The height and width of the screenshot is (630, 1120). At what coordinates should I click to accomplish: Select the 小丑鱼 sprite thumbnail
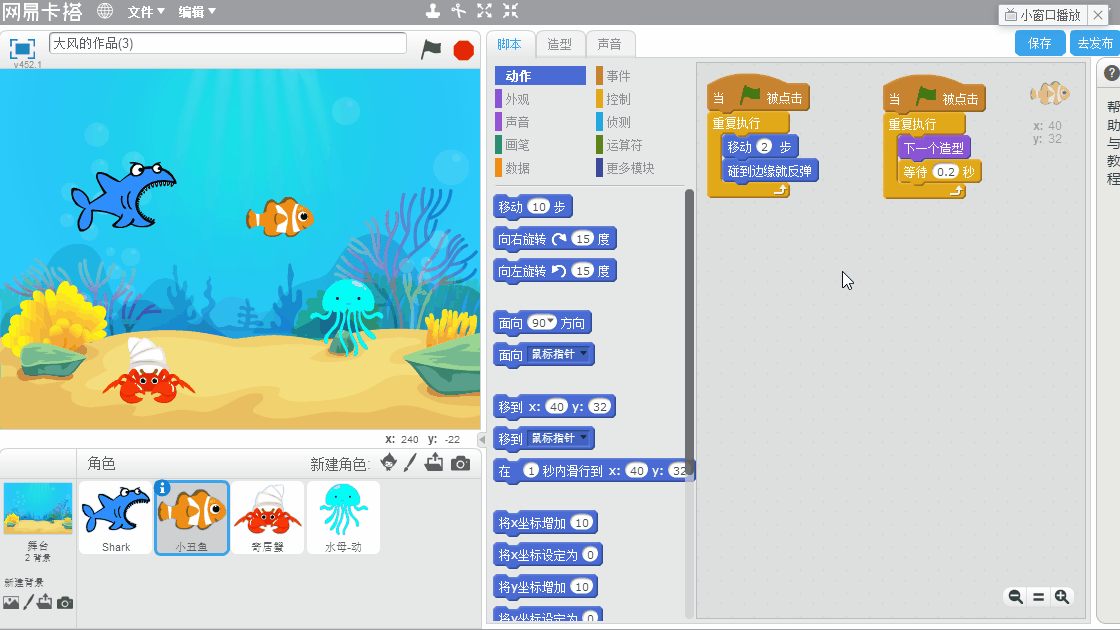click(192, 518)
